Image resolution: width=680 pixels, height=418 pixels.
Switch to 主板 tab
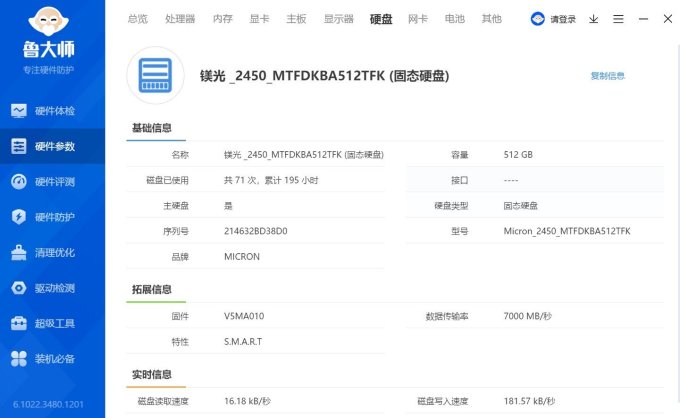tap(297, 19)
